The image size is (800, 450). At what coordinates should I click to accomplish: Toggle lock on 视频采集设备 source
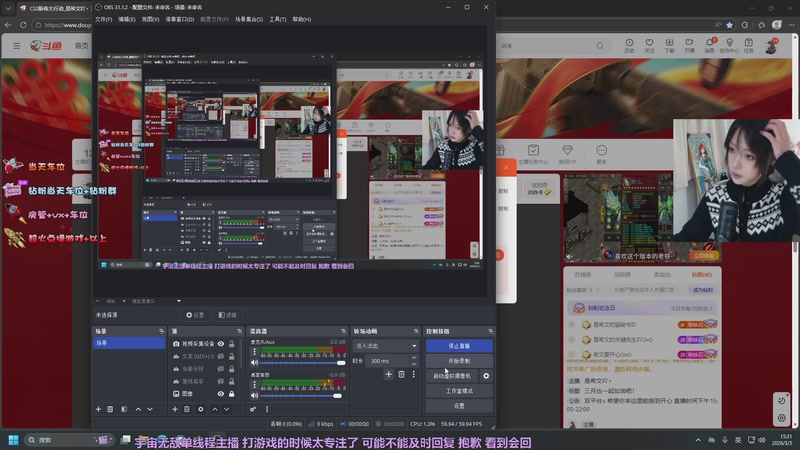pyautogui.click(x=232, y=344)
